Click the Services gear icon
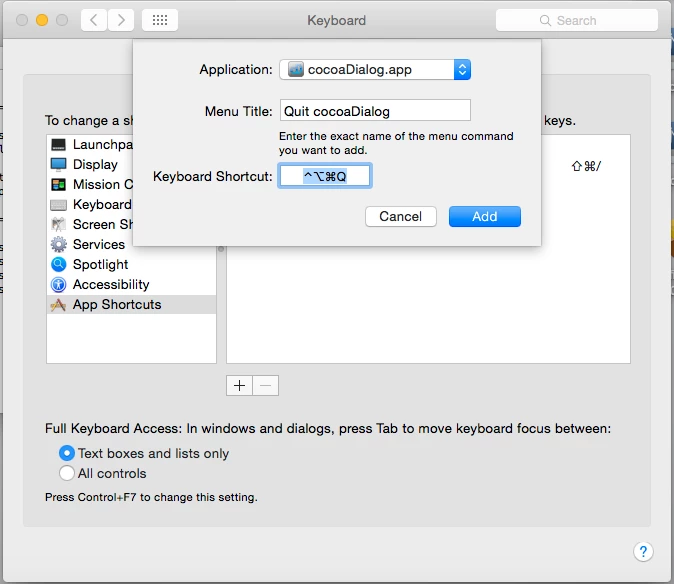 point(58,244)
